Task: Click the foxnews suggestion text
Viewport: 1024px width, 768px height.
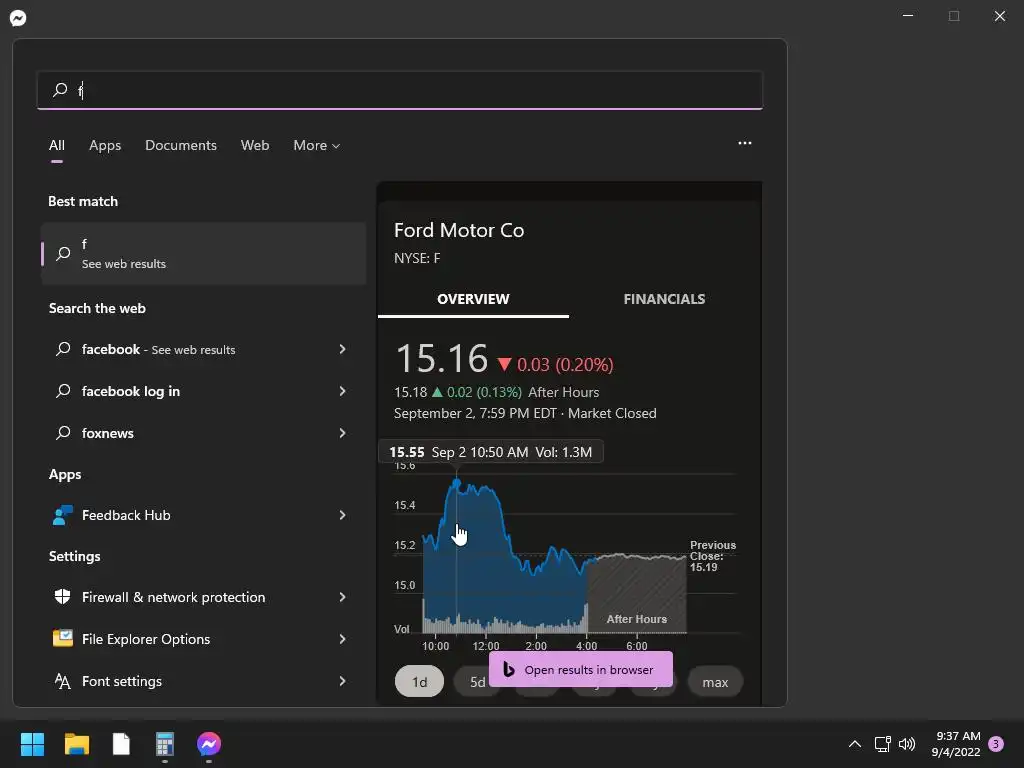Action: click(x=108, y=433)
